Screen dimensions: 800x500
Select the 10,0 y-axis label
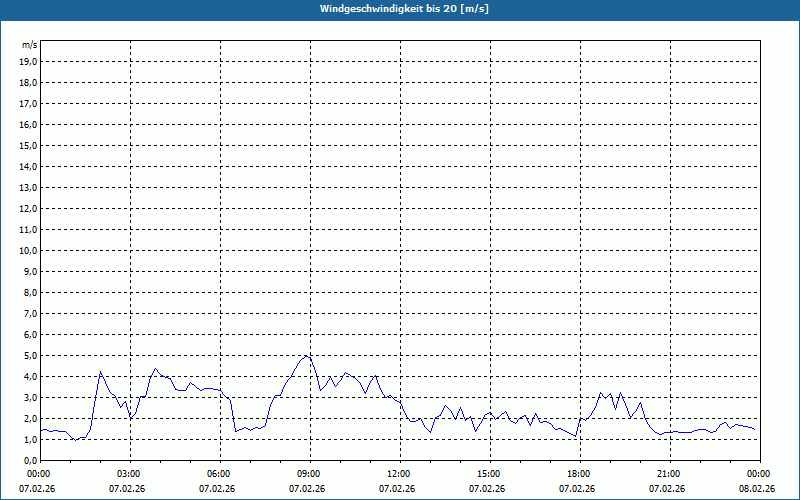pos(28,250)
